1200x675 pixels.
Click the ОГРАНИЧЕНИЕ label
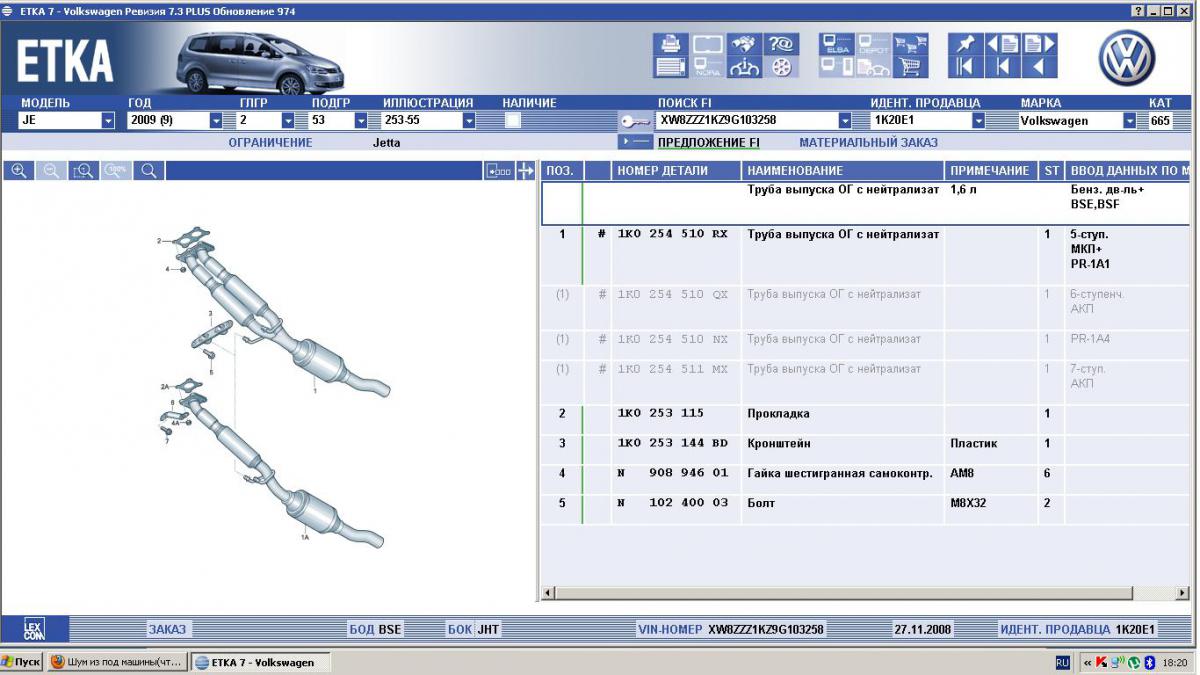(x=270, y=143)
